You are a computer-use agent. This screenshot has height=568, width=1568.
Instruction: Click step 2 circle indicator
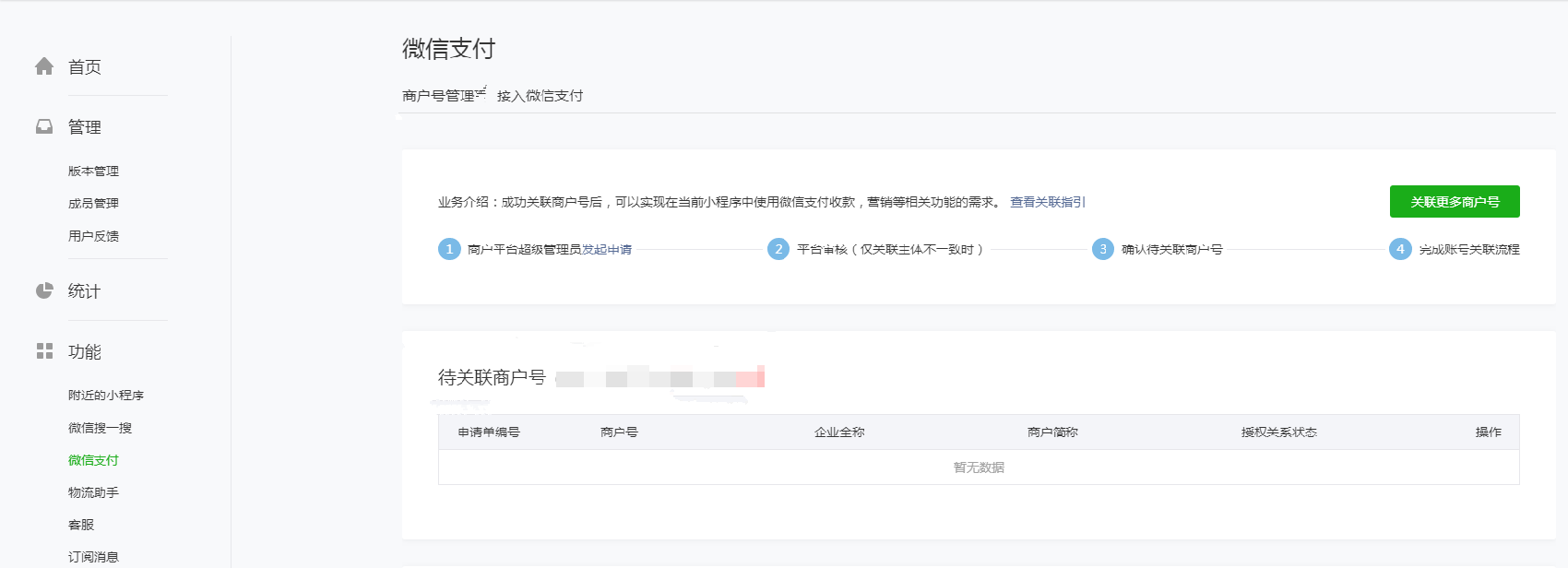click(x=778, y=249)
